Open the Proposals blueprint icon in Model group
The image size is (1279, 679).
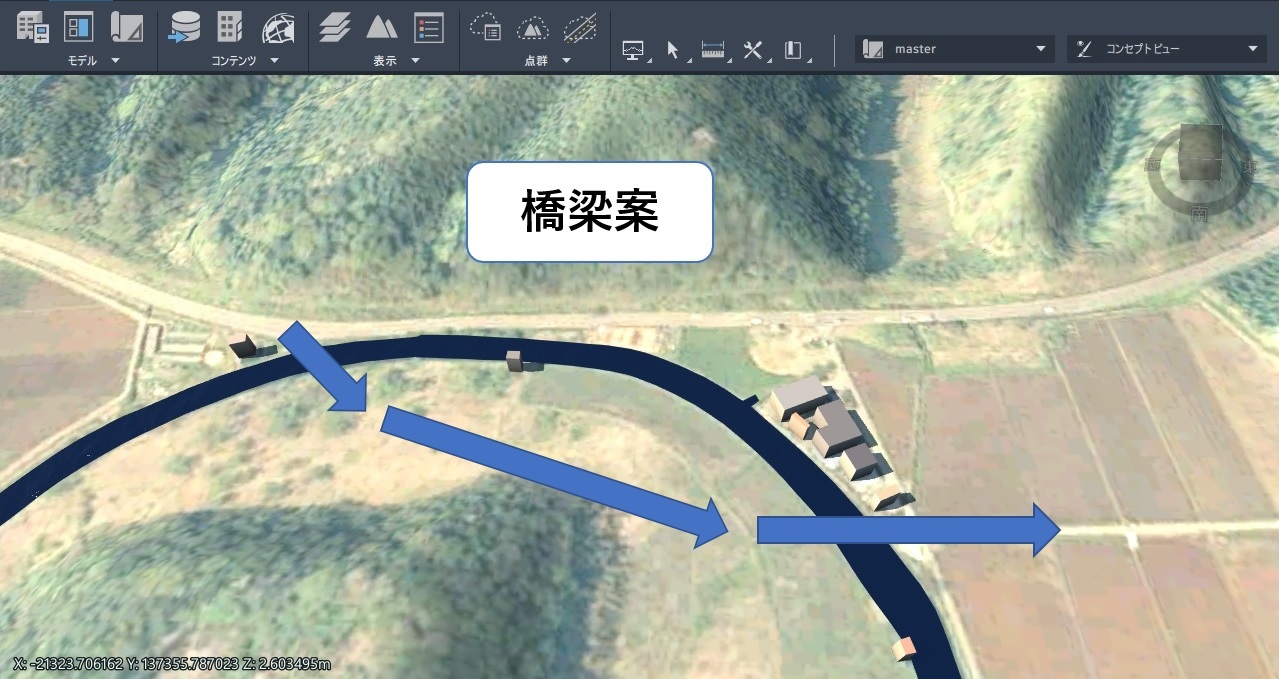pyautogui.click(x=127, y=27)
